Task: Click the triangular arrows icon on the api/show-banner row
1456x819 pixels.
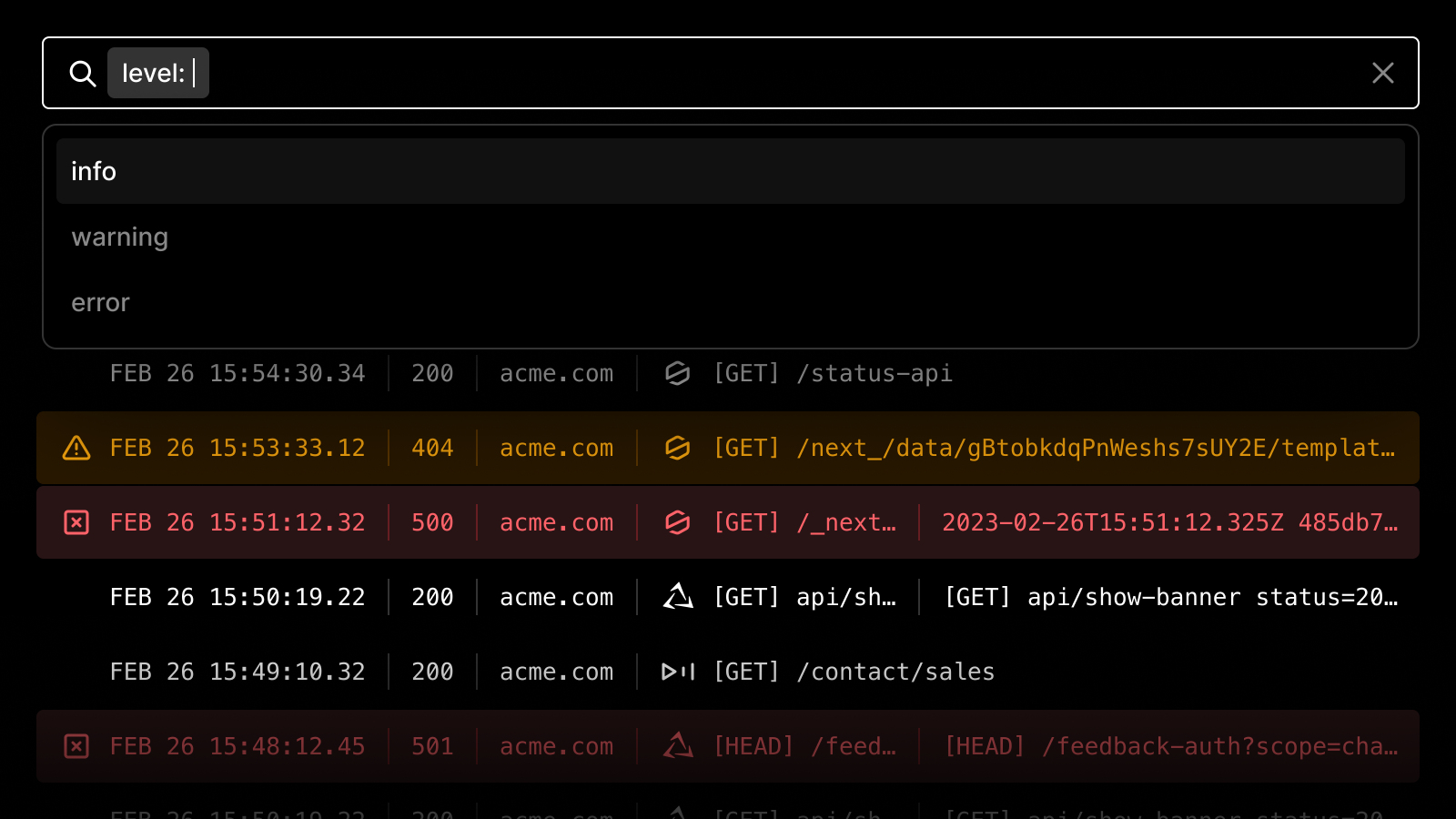Action: 677,597
